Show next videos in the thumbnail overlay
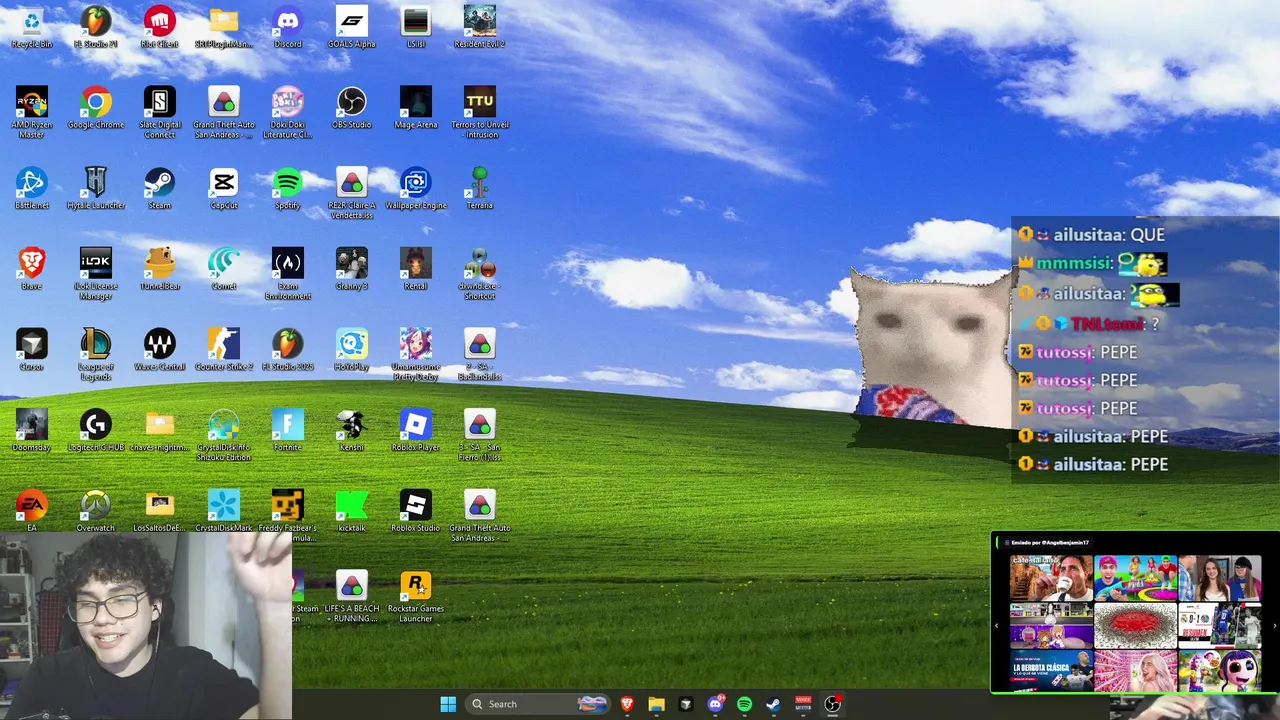 pos(1273,625)
